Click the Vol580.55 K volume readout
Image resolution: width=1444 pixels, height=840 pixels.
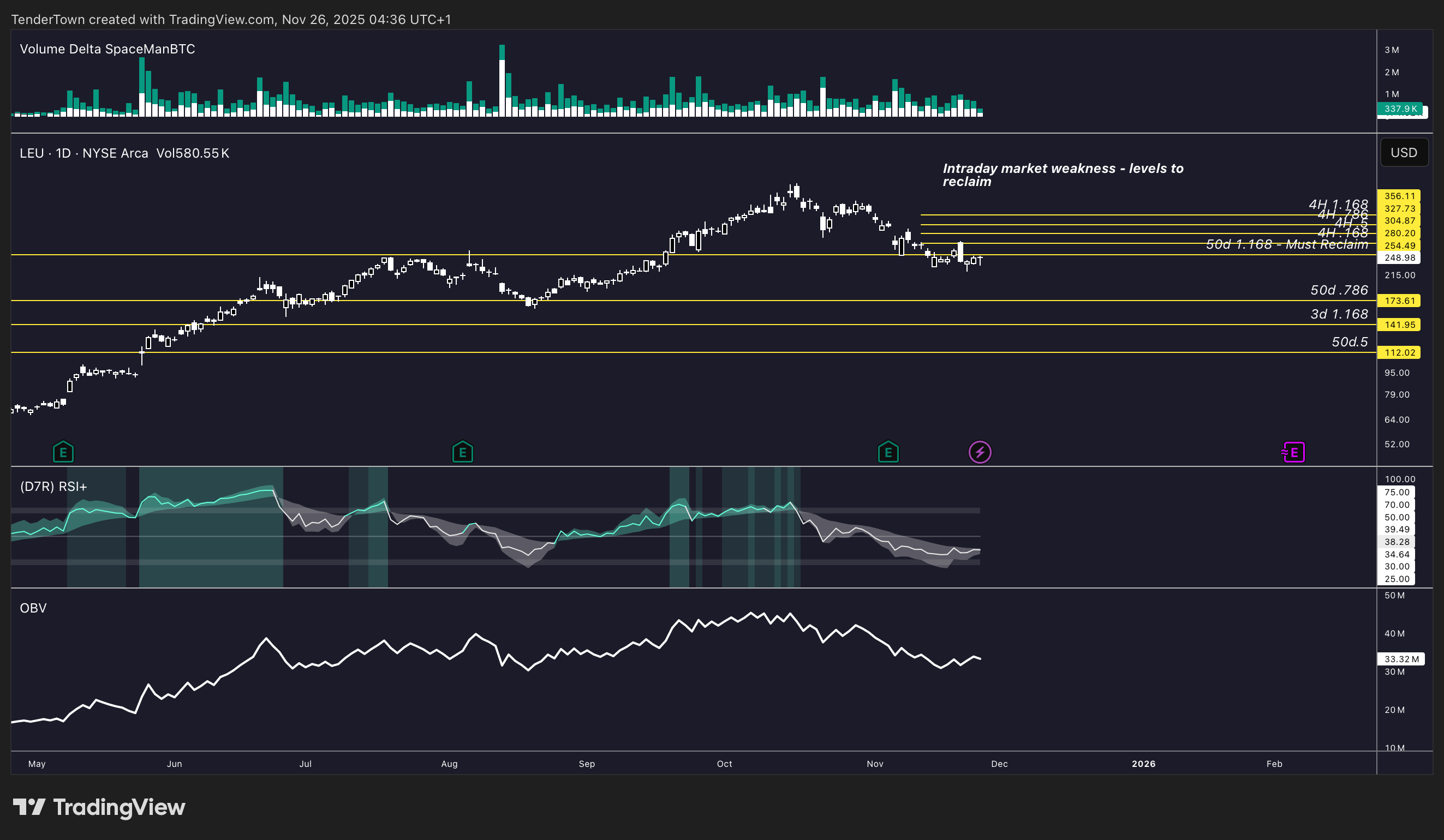click(193, 153)
